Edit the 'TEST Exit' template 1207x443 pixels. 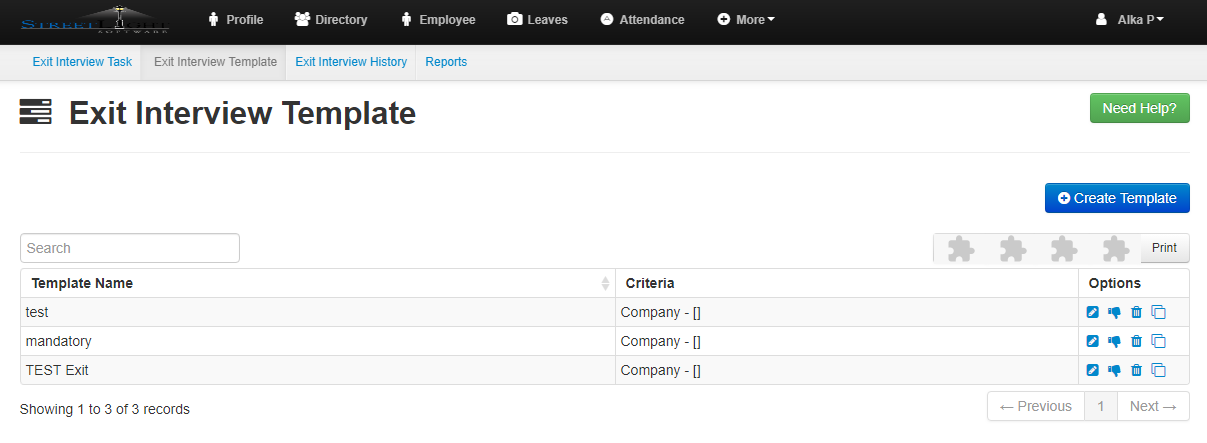click(1093, 370)
